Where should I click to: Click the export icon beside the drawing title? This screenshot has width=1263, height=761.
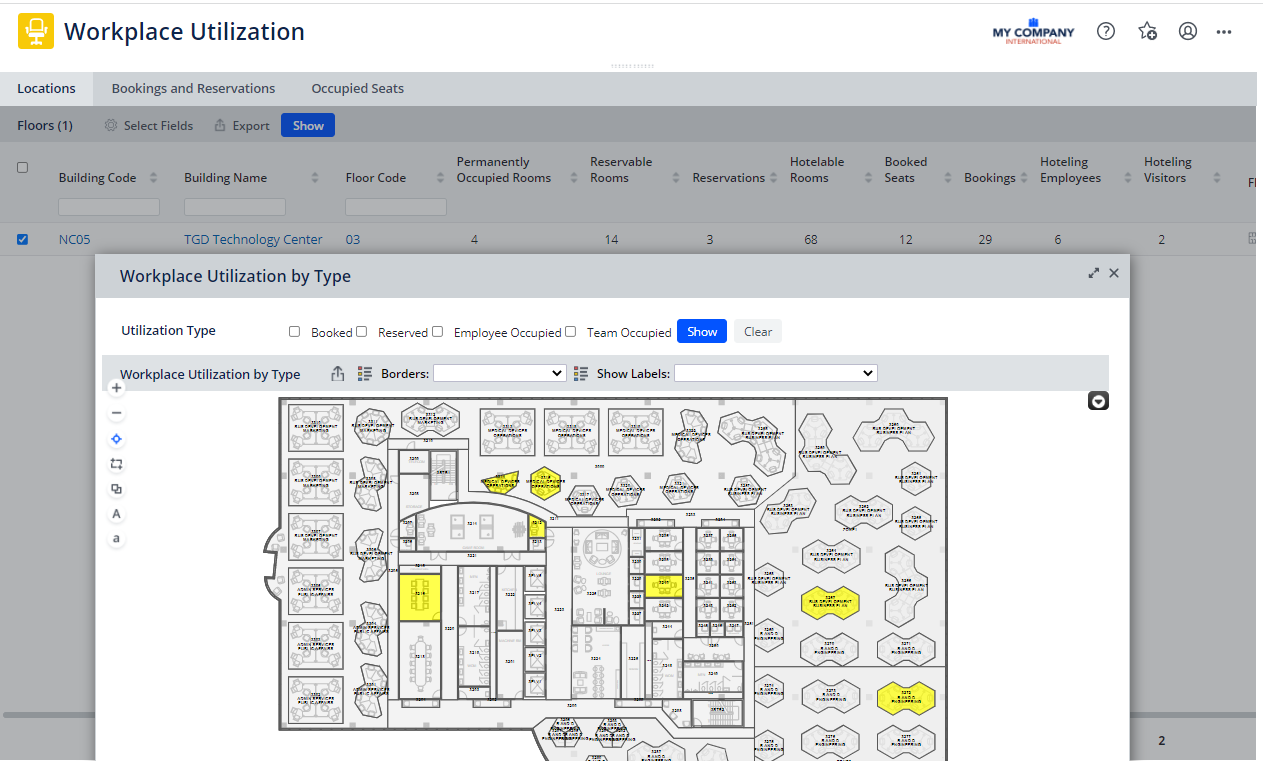coord(338,374)
